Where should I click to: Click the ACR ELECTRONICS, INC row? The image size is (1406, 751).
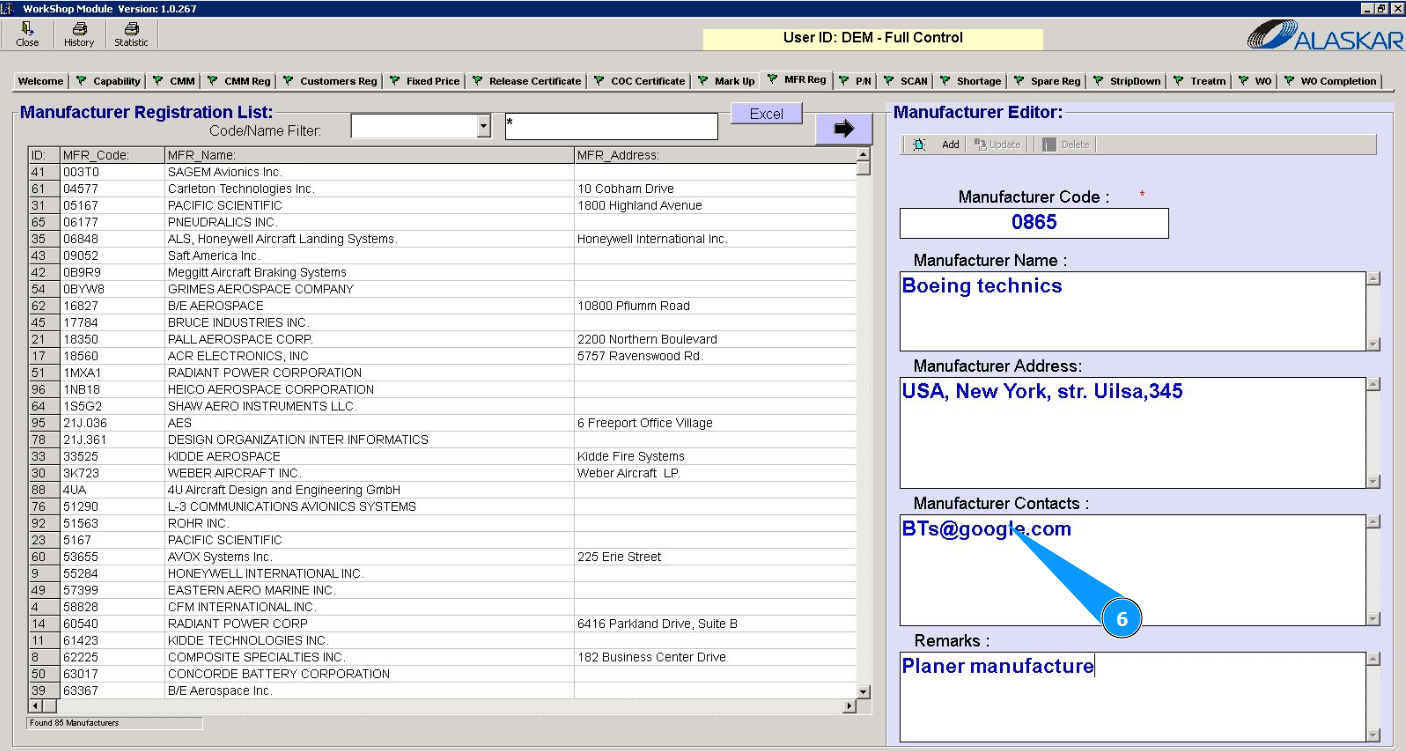442,356
